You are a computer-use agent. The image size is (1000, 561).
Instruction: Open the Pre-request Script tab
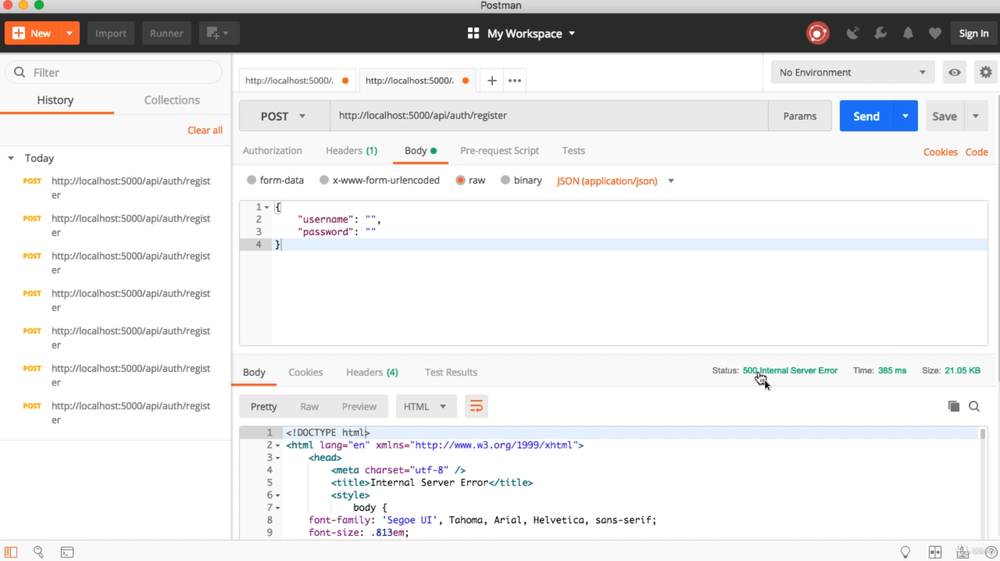[x=499, y=151]
